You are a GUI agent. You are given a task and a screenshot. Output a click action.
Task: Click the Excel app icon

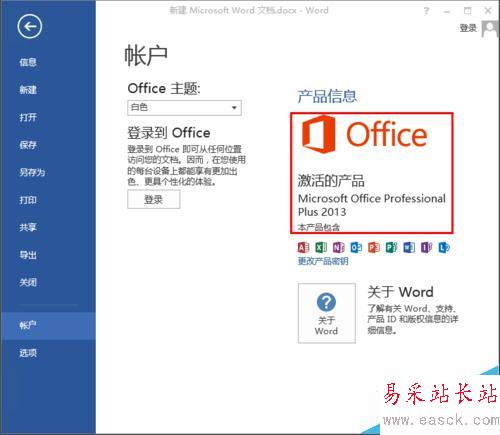click(x=321, y=247)
